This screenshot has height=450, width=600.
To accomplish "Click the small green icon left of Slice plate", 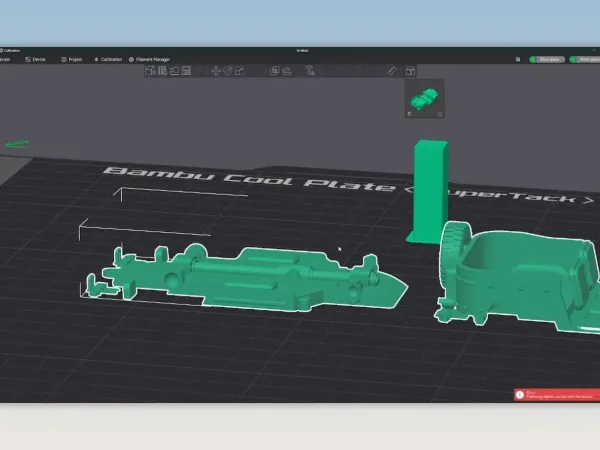I will (x=518, y=59).
